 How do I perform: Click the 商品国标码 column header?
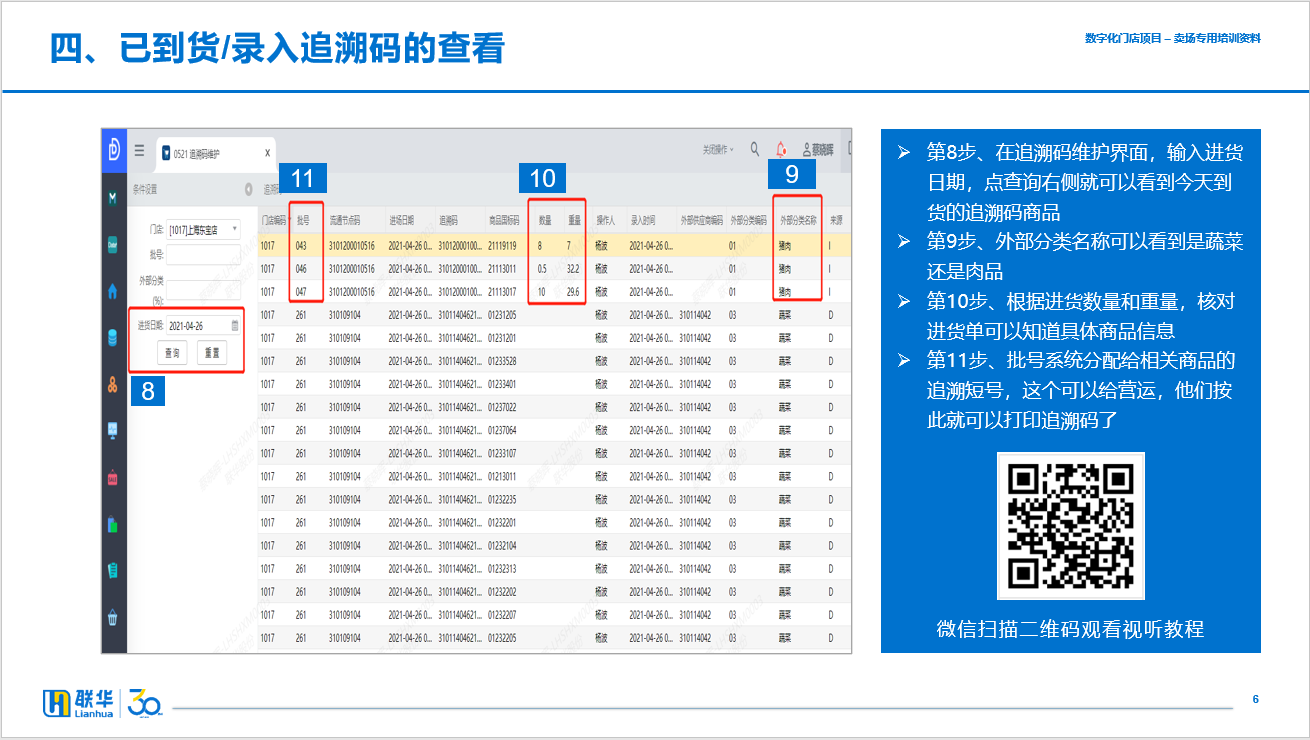(504, 219)
